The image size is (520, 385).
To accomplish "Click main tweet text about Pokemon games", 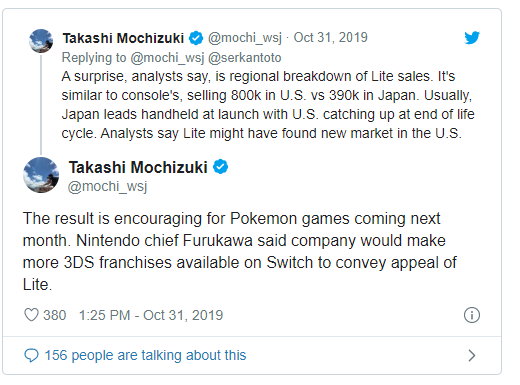I will (x=239, y=251).
